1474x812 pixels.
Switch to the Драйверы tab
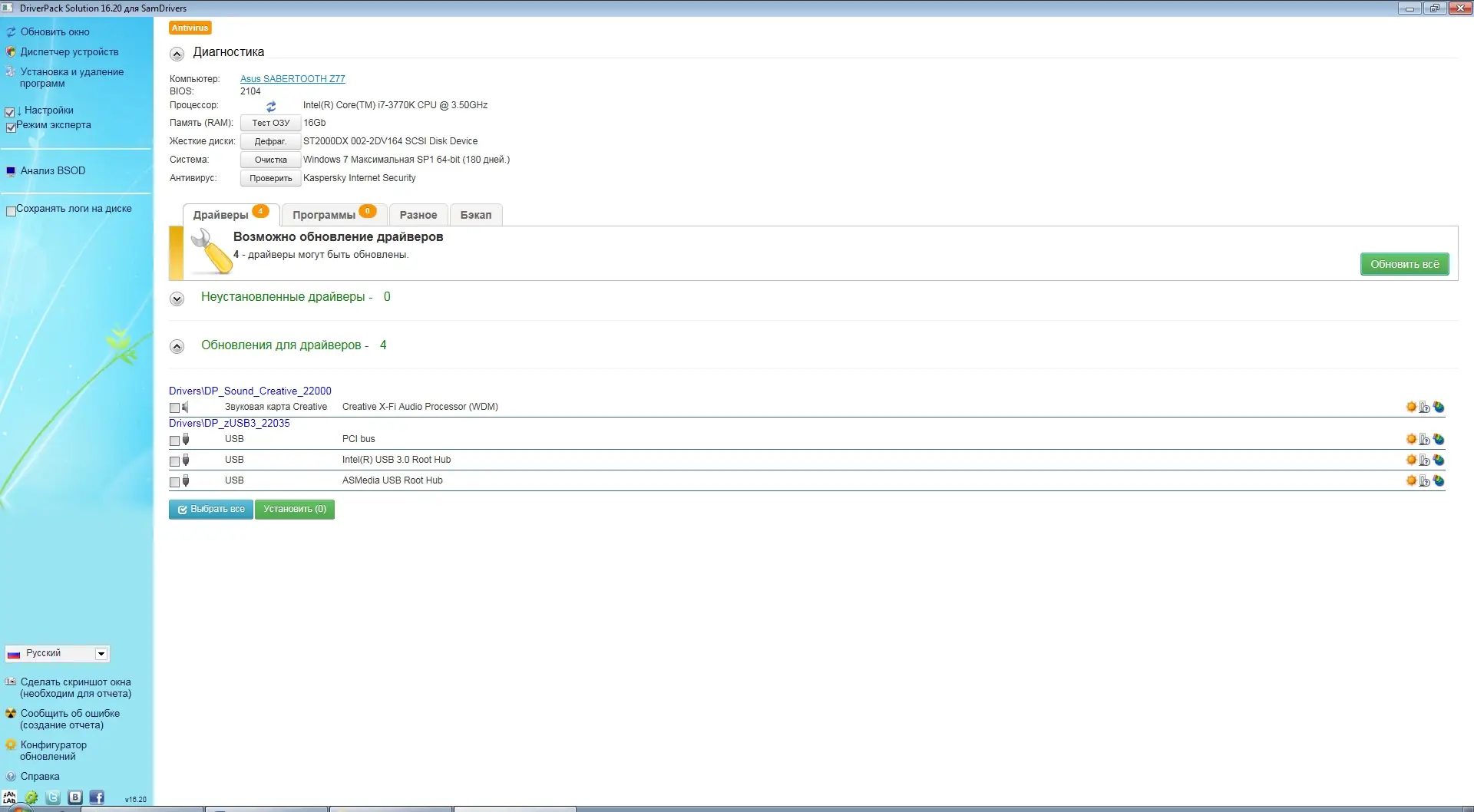coord(231,215)
